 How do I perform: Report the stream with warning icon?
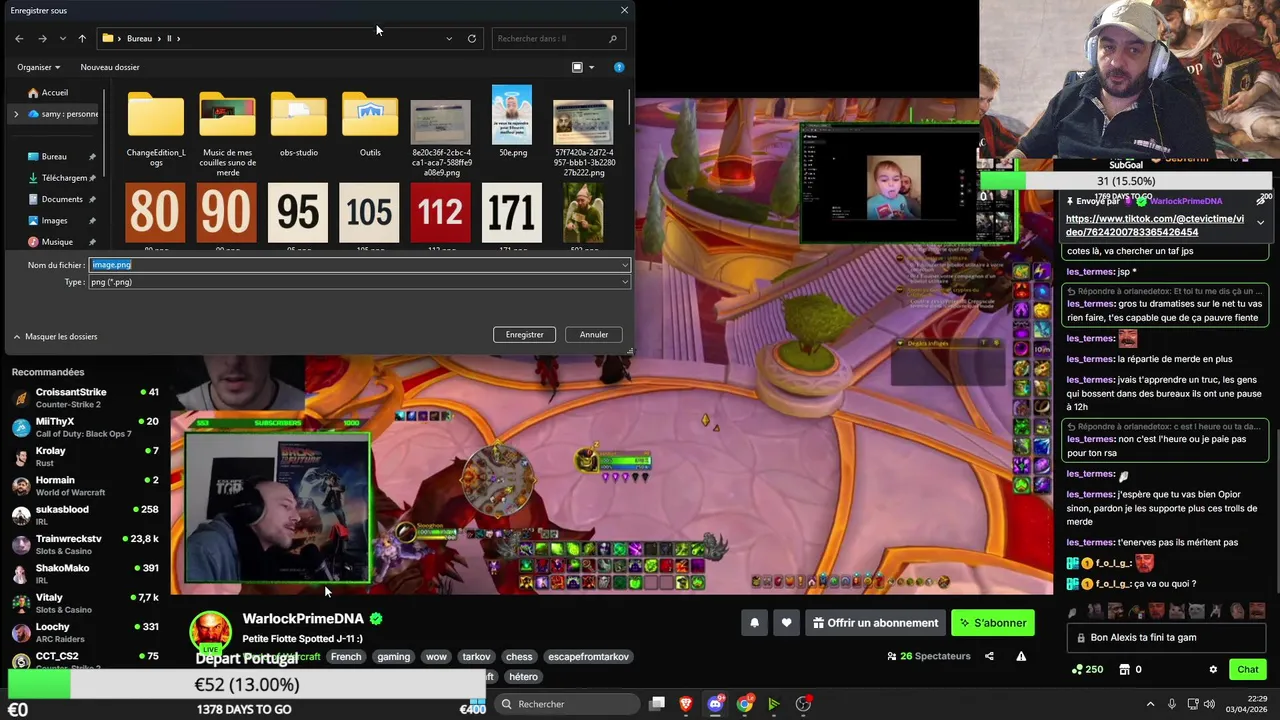tap(1021, 656)
